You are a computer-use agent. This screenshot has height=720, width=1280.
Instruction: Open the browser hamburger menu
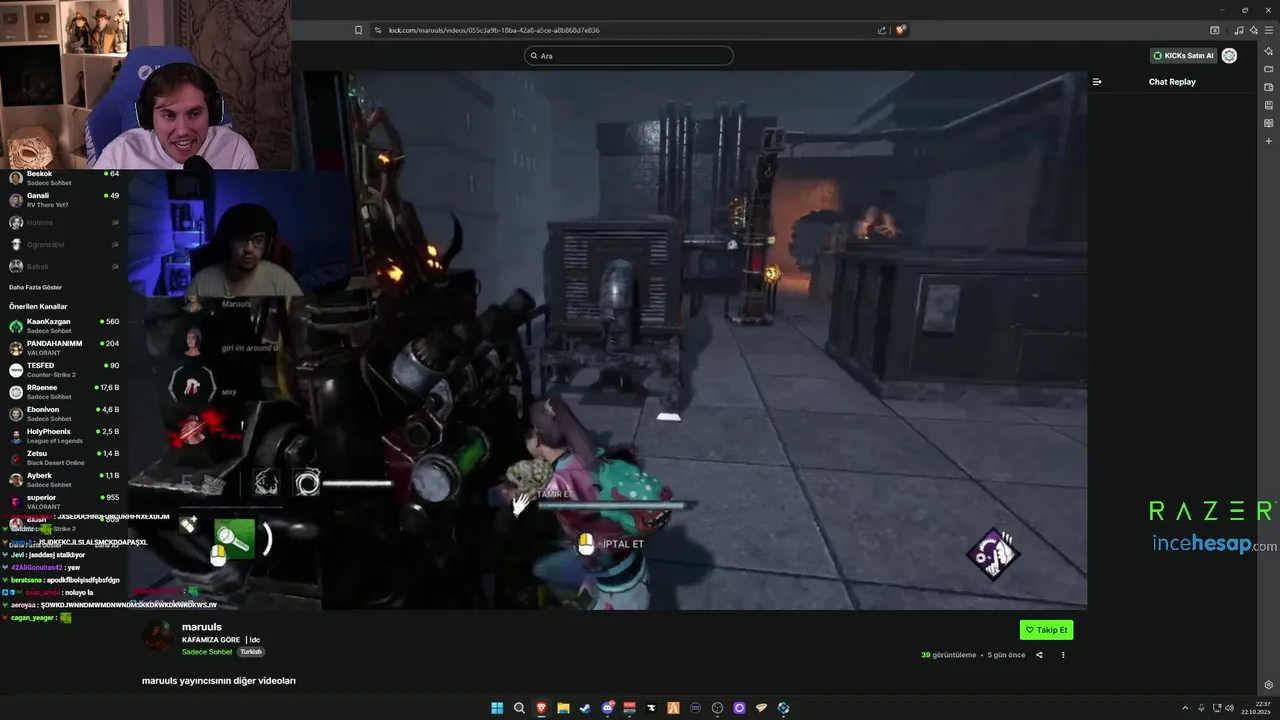(x=1268, y=30)
